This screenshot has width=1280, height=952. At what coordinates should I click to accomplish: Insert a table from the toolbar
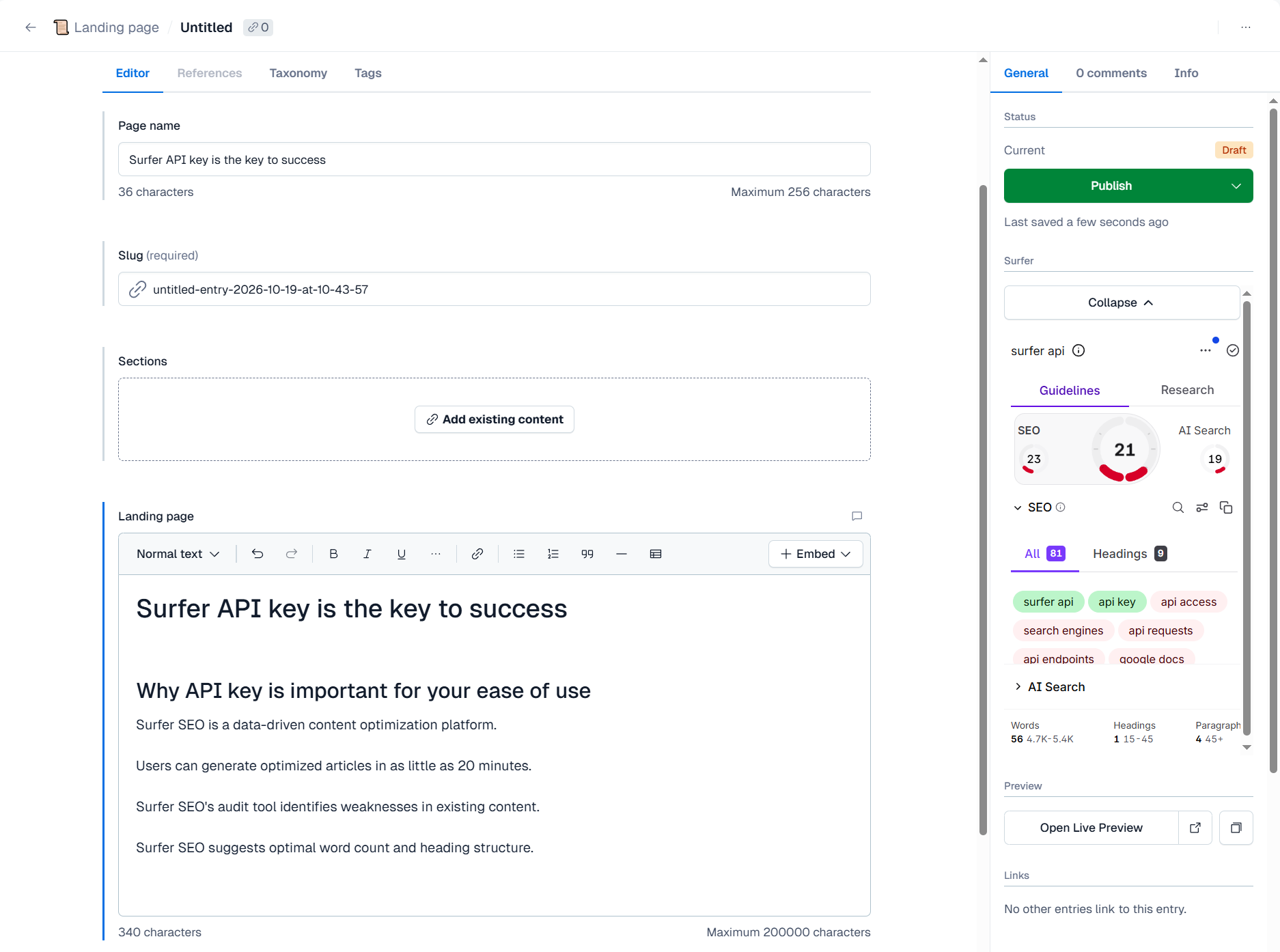pos(656,554)
